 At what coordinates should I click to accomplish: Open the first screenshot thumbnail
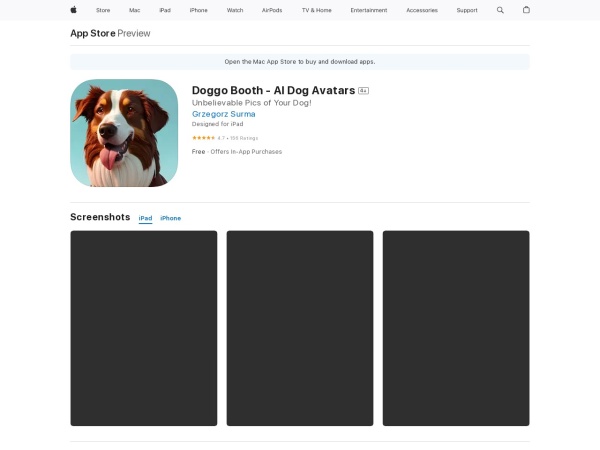pyautogui.click(x=143, y=328)
